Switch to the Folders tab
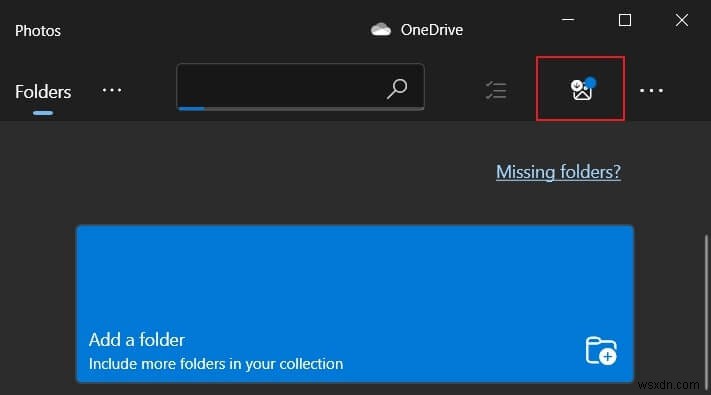The width and height of the screenshot is (711, 395). [43, 92]
